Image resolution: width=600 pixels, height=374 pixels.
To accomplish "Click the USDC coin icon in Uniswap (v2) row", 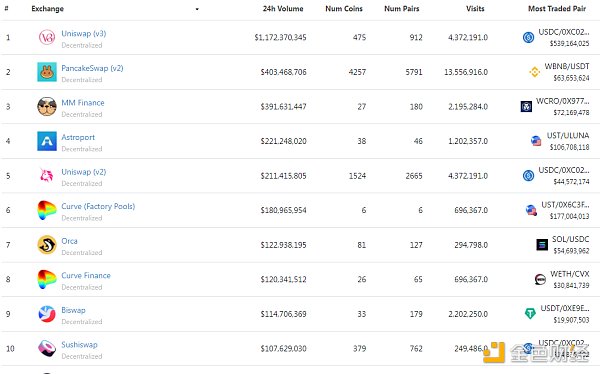I will click(x=528, y=176).
